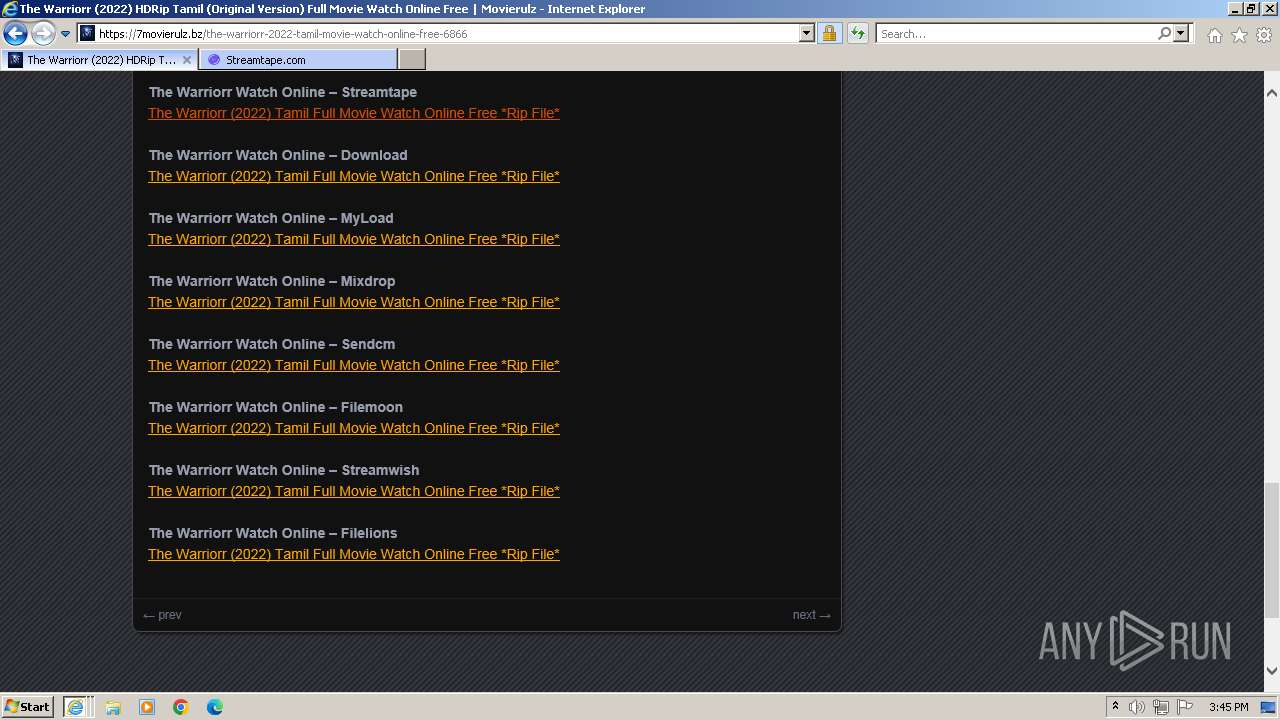Click the vertical scrollbar thumb
This screenshot has height=720, width=1280.
(1271, 550)
